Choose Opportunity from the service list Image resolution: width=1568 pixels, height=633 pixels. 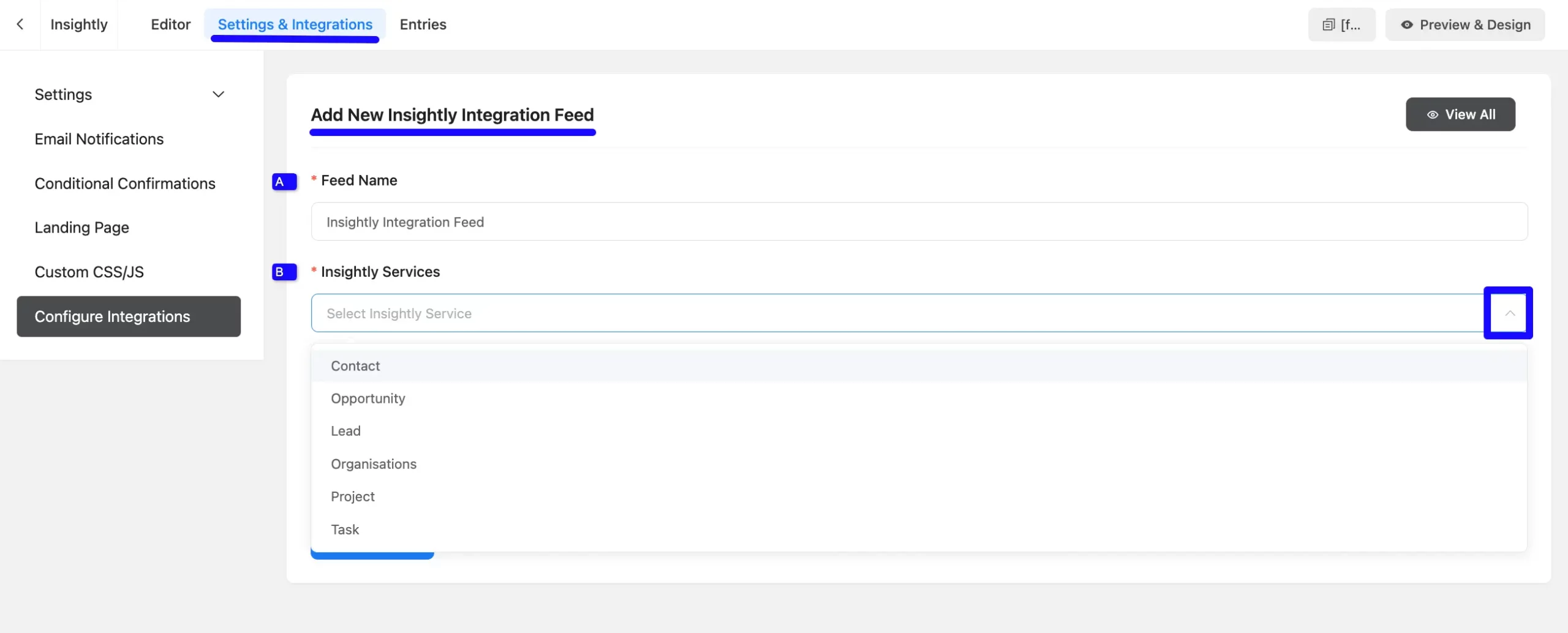pos(919,399)
